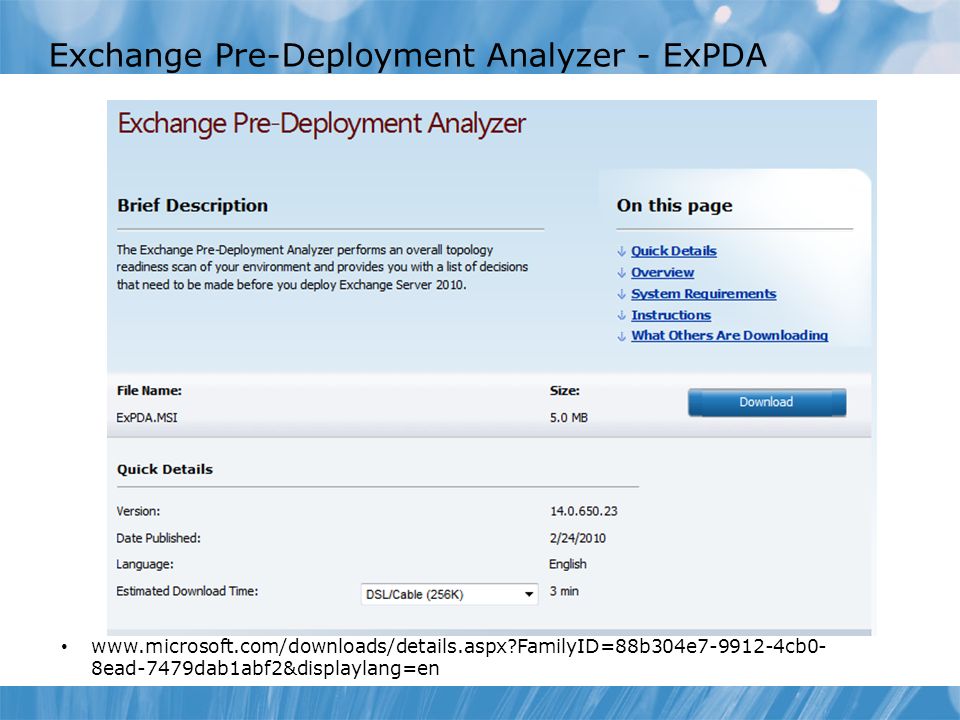This screenshot has width=960, height=720.
Task: Click the Date Published label
Action: pos(159,538)
